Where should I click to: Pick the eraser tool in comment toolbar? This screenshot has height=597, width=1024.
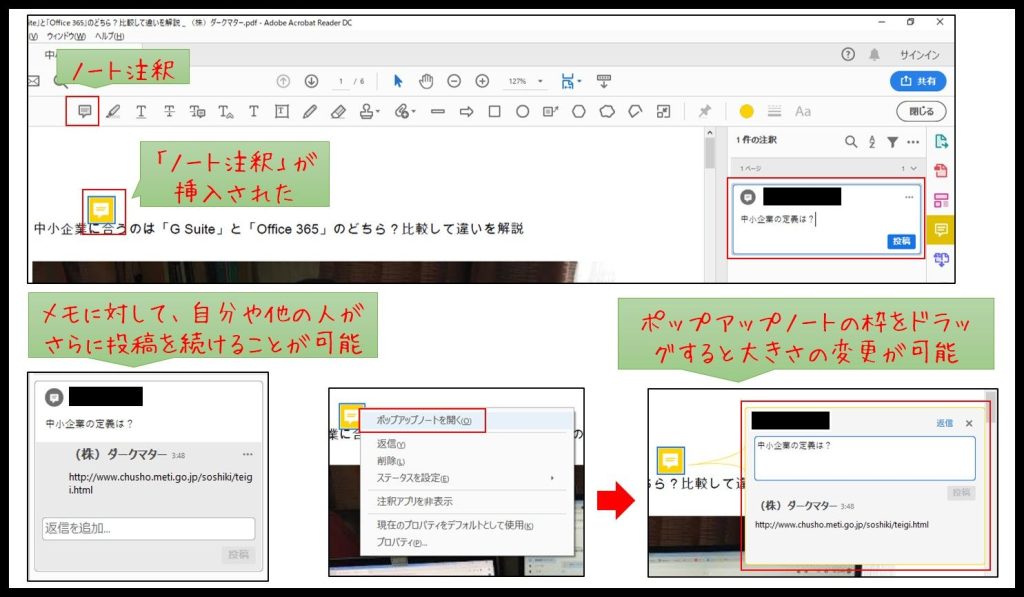pos(338,112)
